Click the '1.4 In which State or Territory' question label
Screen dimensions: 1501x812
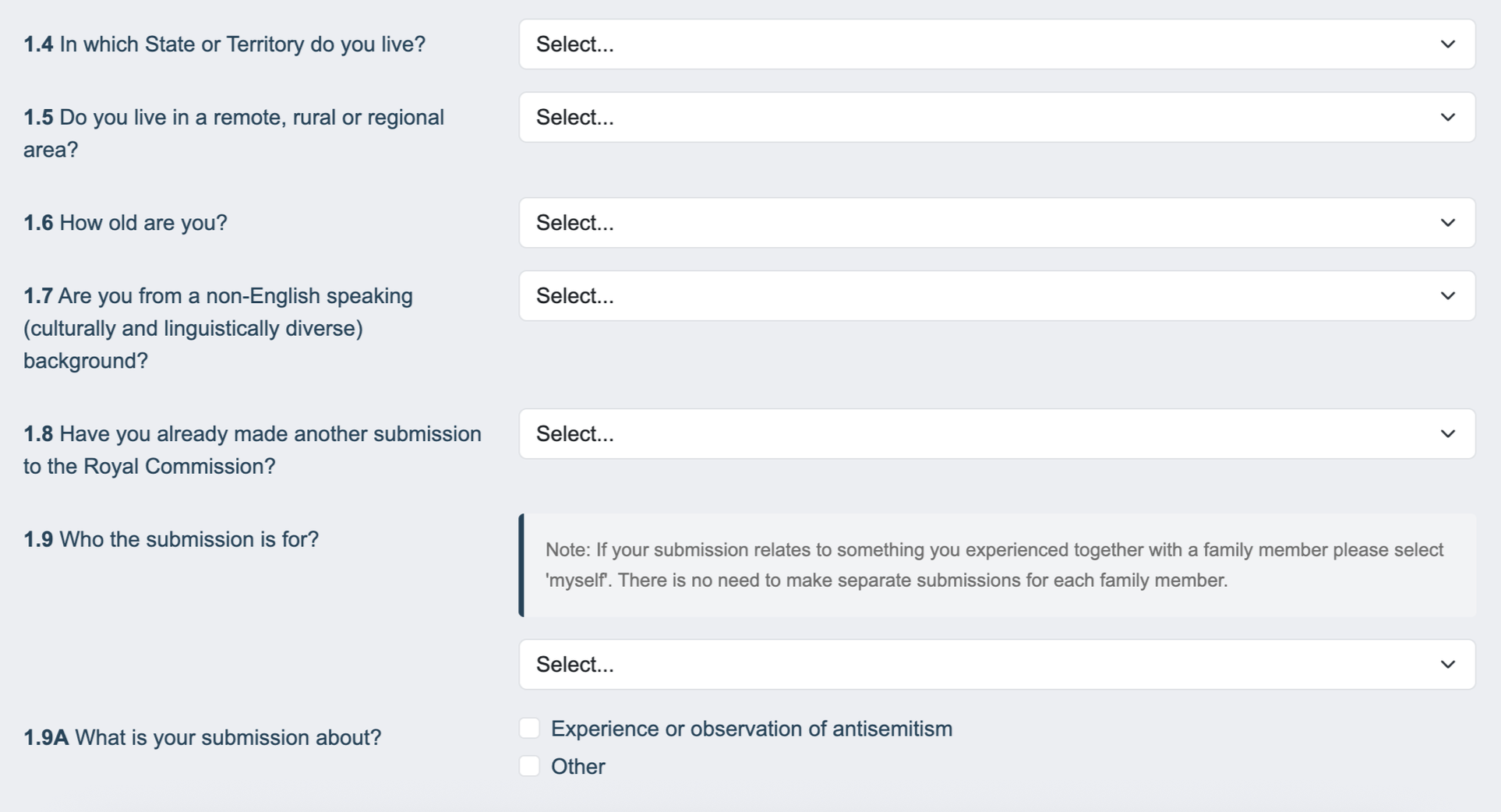pyautogui.click(x=224, y=44)
